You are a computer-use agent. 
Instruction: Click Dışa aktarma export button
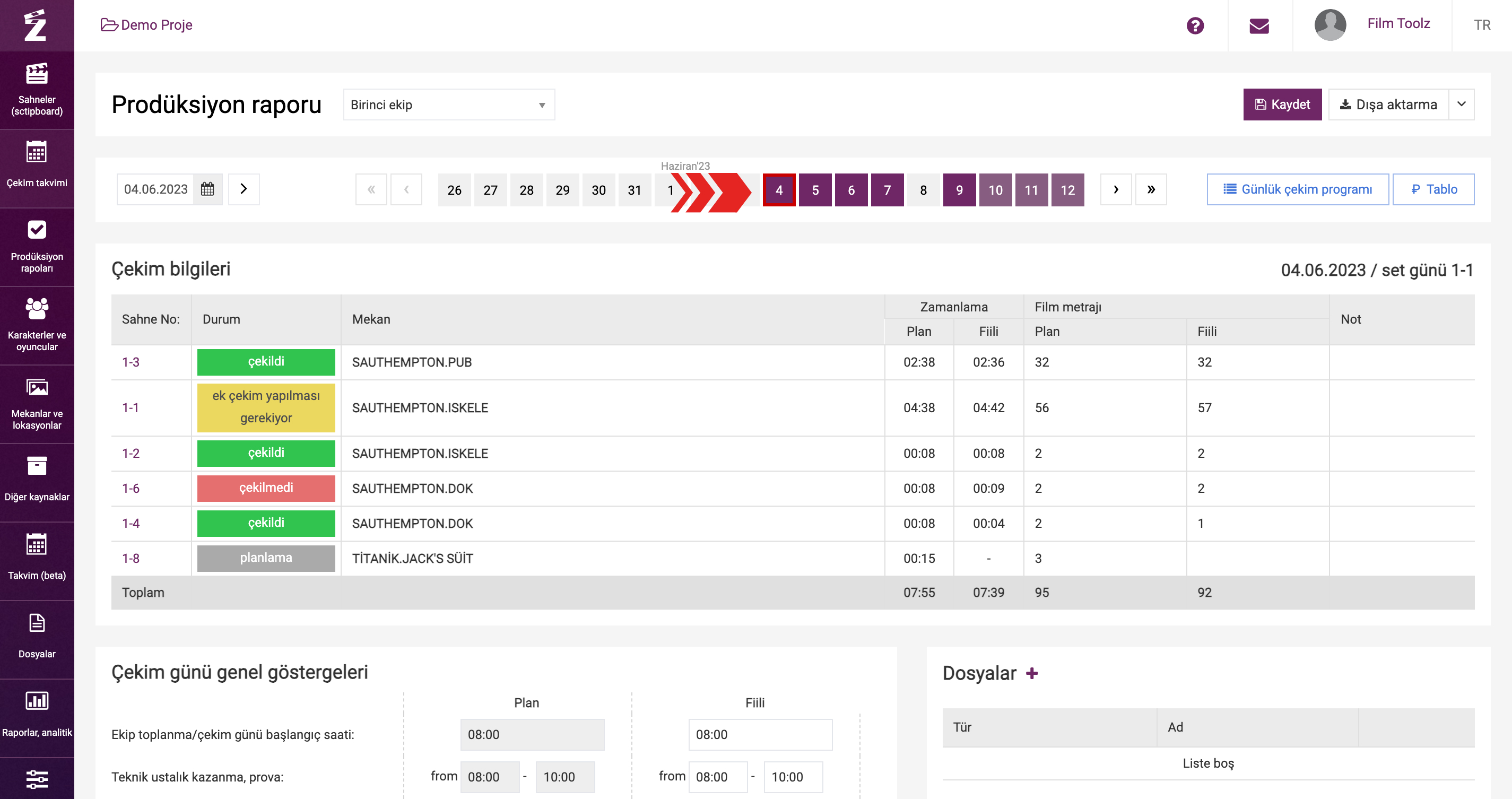click(1388, 105)
